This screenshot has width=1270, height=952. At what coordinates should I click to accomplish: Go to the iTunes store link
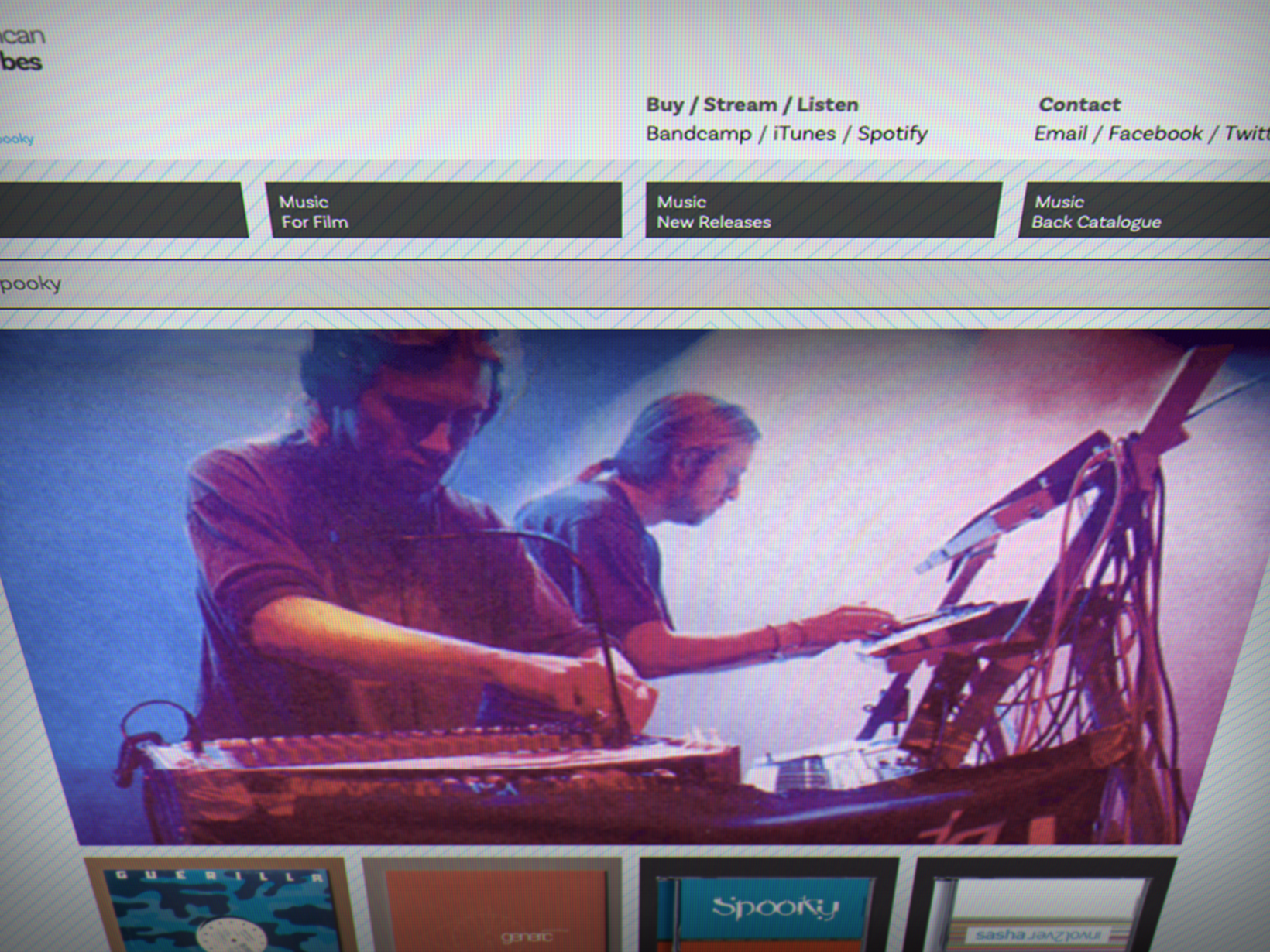[x=805, y=134]
